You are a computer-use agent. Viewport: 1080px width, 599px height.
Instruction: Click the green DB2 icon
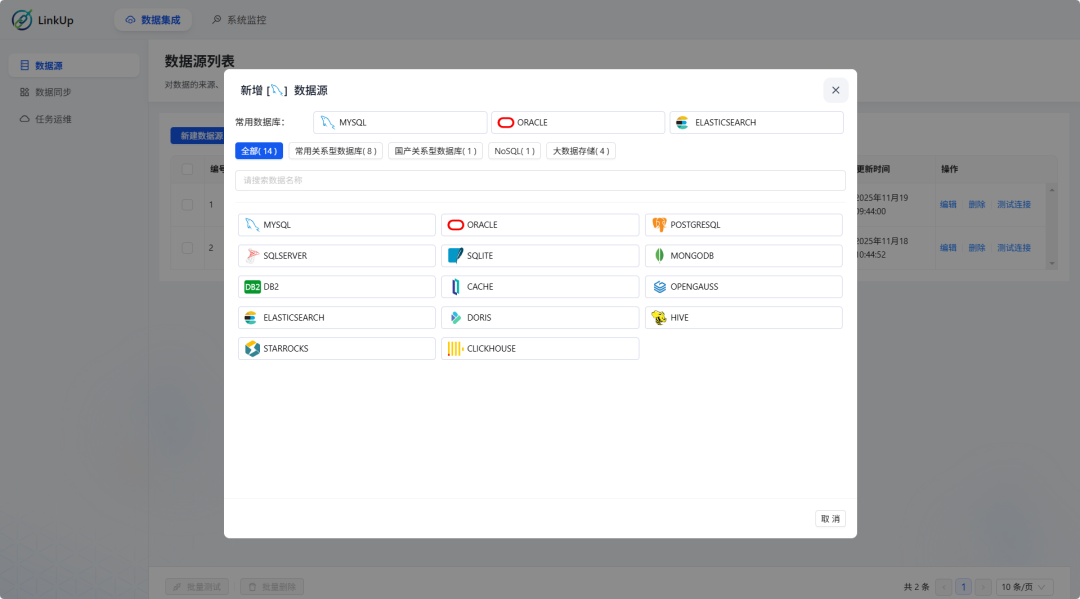point(252,286)
